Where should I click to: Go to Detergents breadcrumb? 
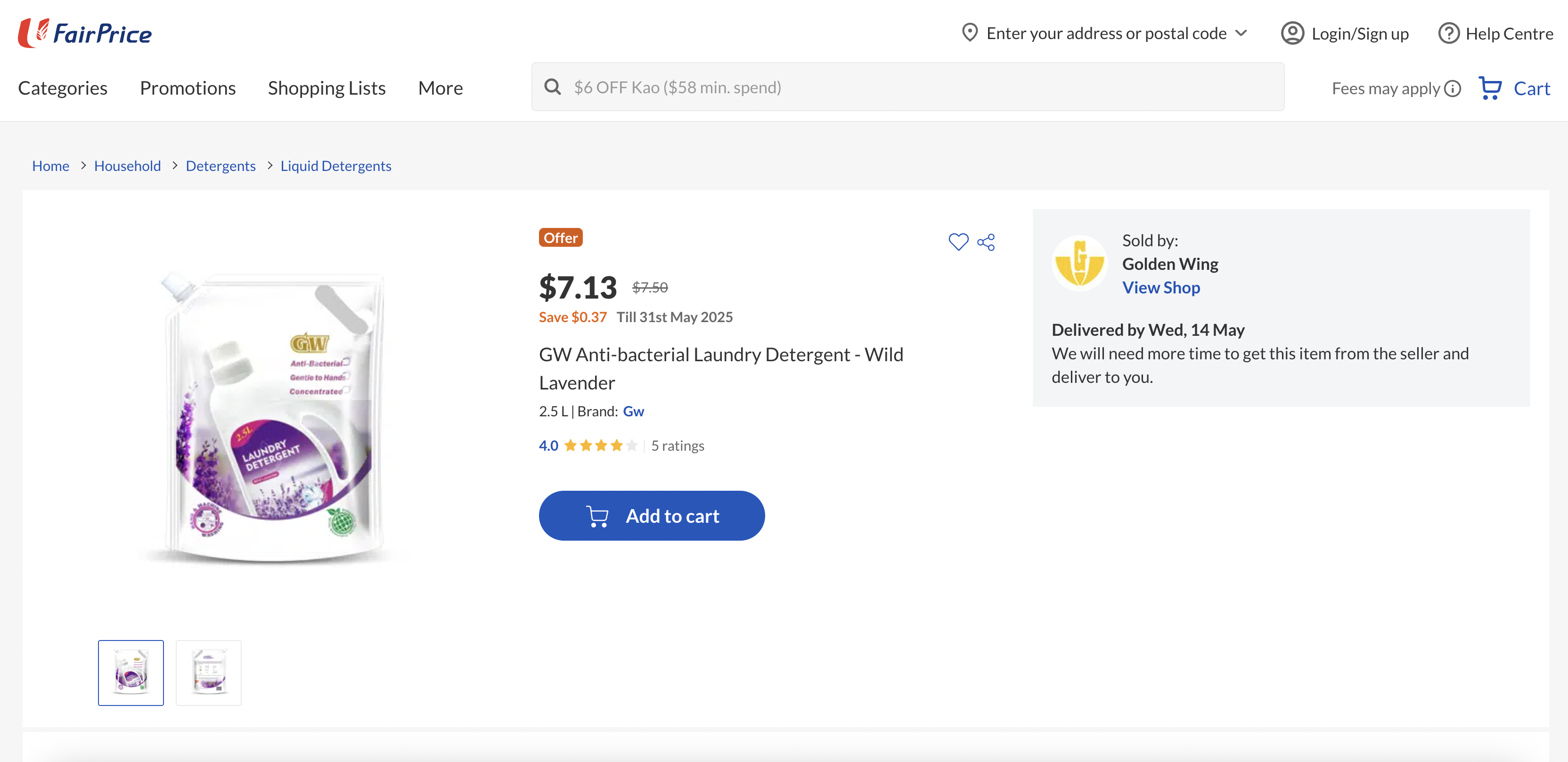[220, 166]
